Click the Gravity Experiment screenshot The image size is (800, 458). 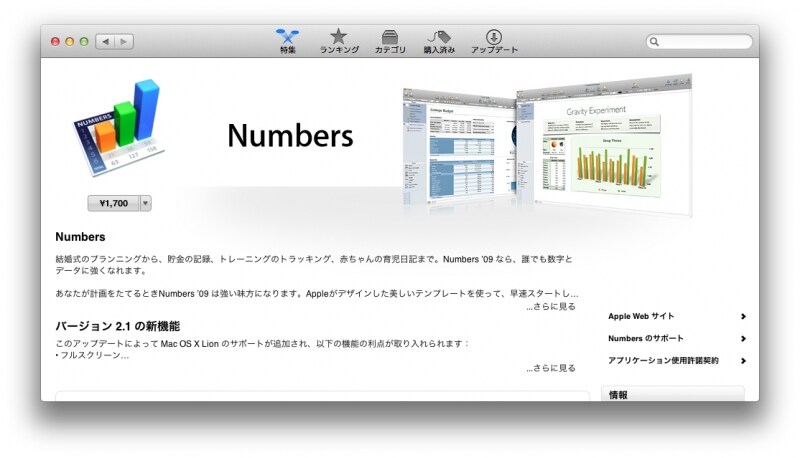click(605, 145)
